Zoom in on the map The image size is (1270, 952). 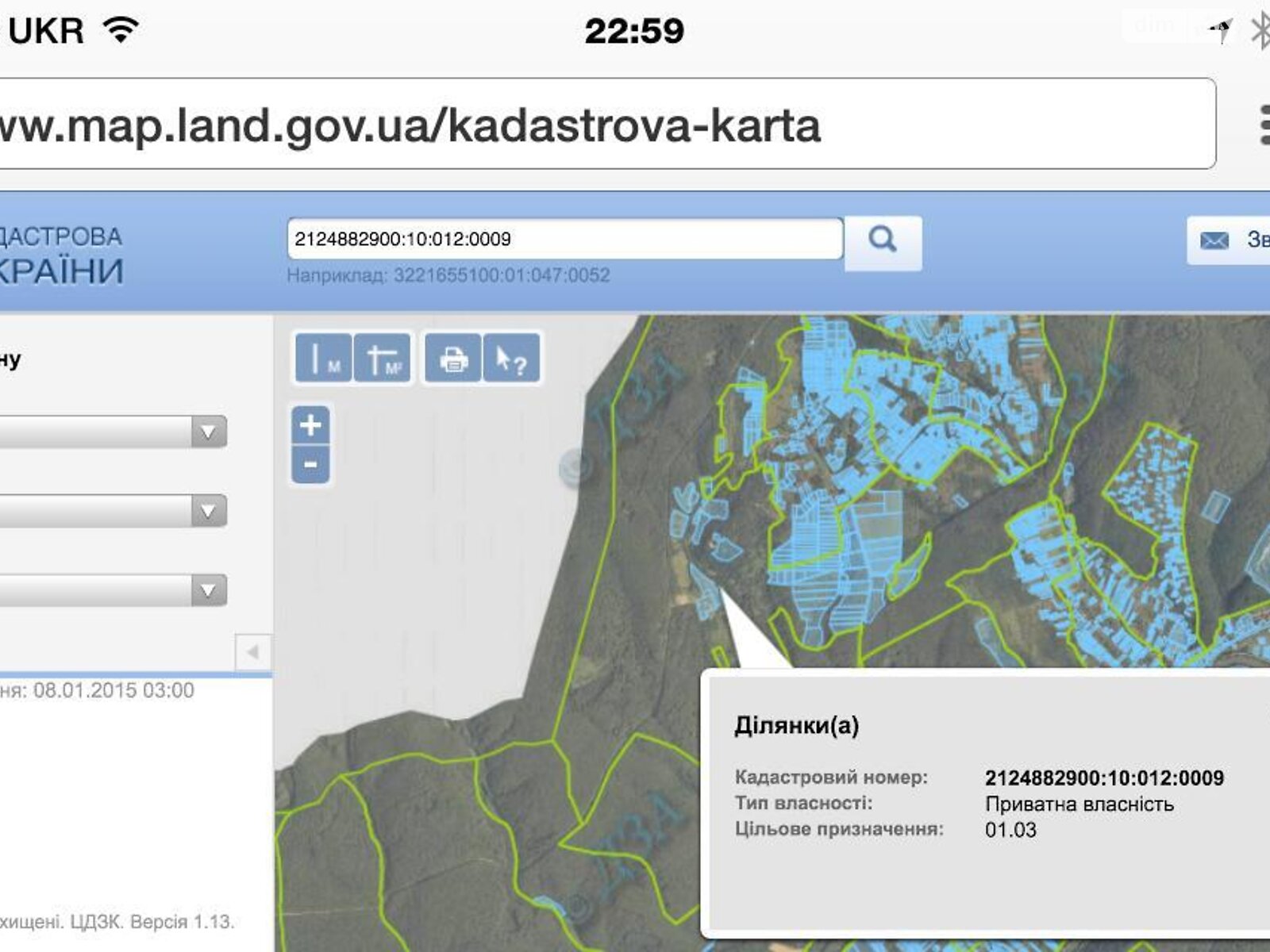(310, 426)
